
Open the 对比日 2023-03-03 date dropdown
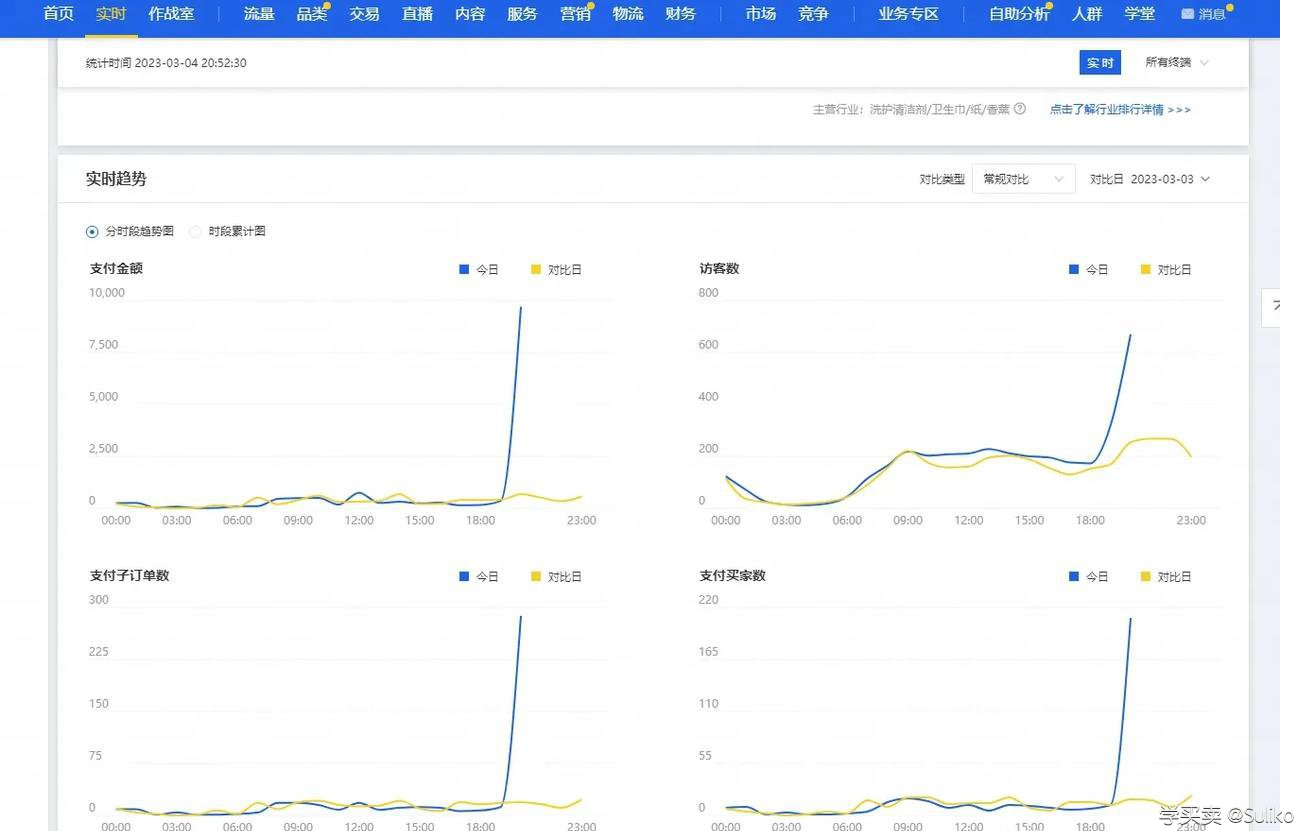[x=1150, y=179]
